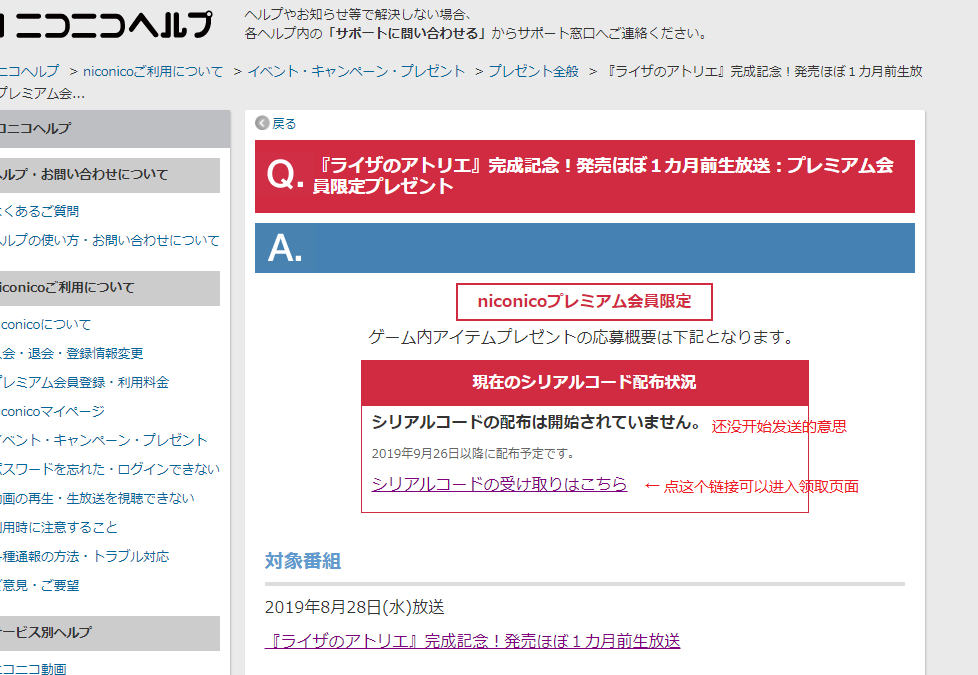
Task: Click the 'ゲーム内アイテムプレゼントの応募概要' sentence
Action: [581, 337]
